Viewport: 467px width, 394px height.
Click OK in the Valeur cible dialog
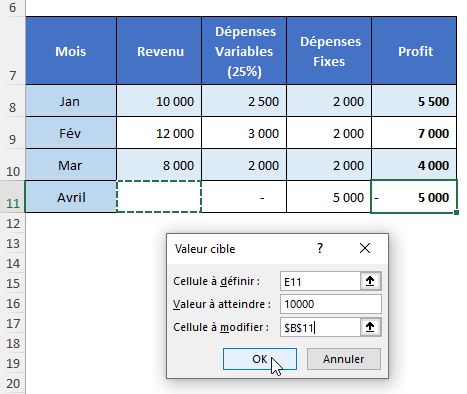[260, 359]
